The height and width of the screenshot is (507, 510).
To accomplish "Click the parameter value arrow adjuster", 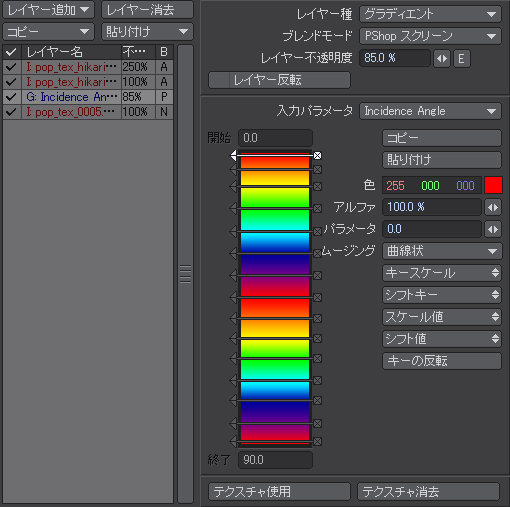I will pyautogui.click(x=493, y=229).
